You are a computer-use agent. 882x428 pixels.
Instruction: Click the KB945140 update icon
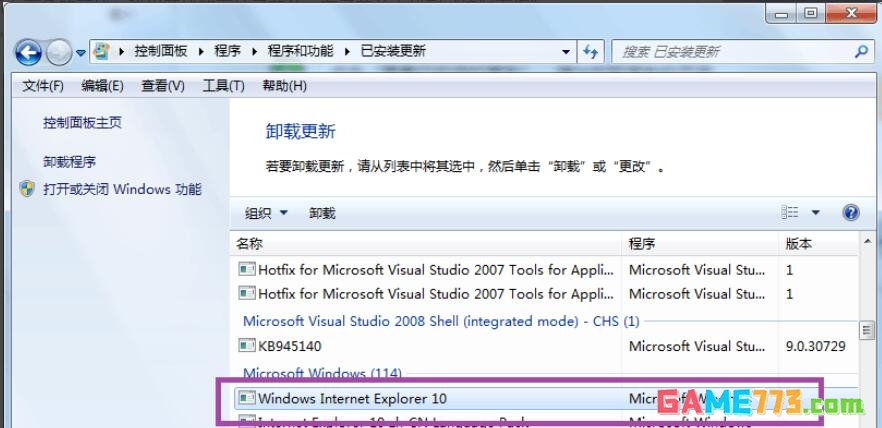[x=247, y=345]
